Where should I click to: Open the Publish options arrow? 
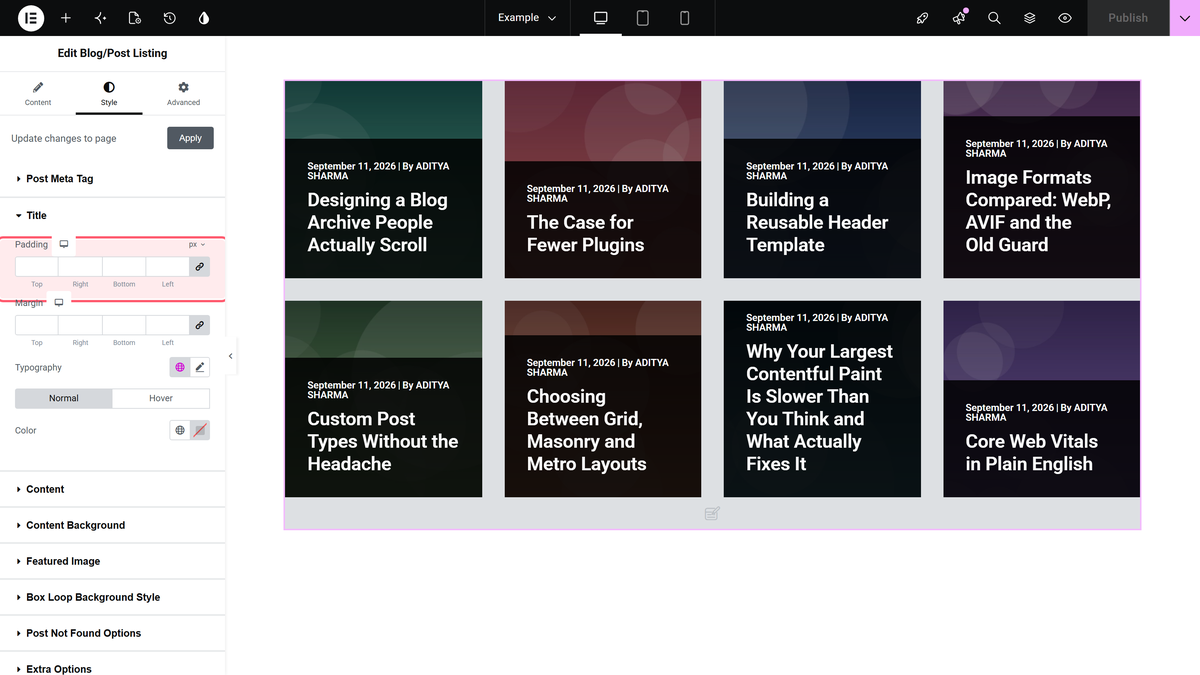click(1185, 18)
